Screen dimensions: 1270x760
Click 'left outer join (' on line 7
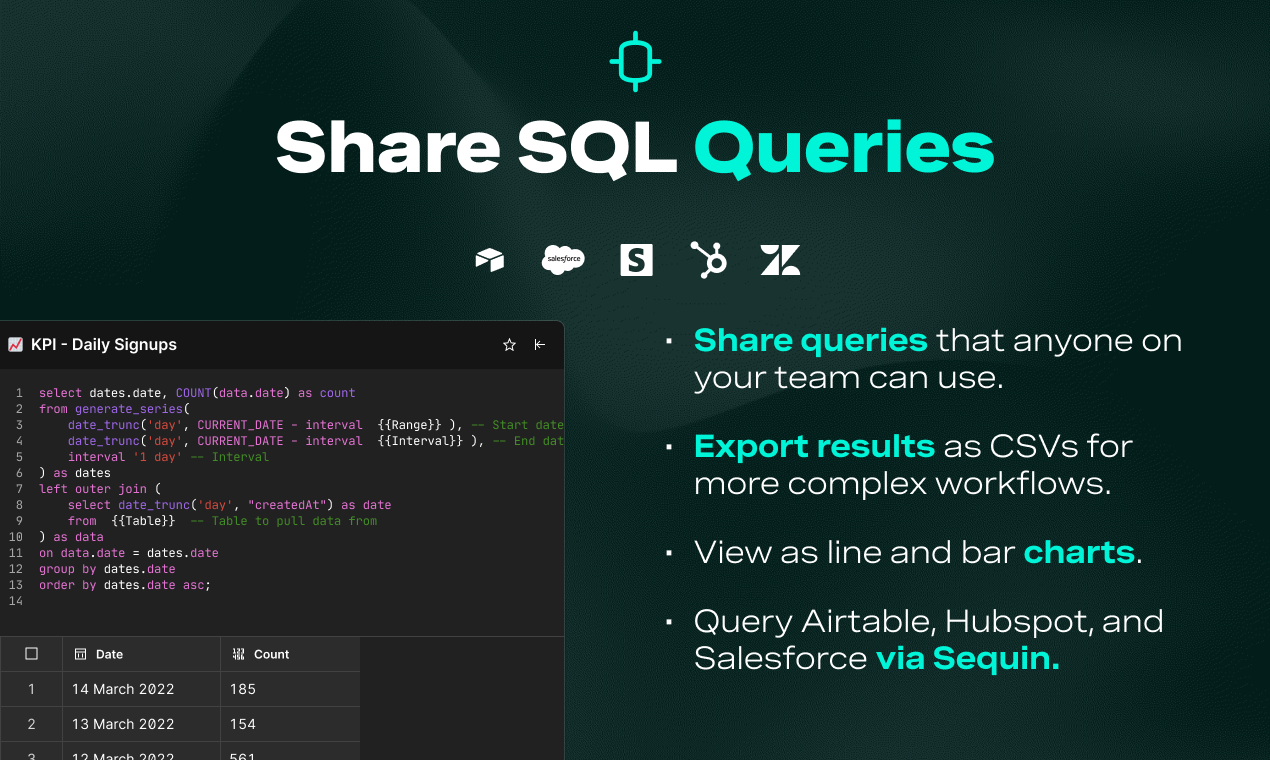(100, 489)
